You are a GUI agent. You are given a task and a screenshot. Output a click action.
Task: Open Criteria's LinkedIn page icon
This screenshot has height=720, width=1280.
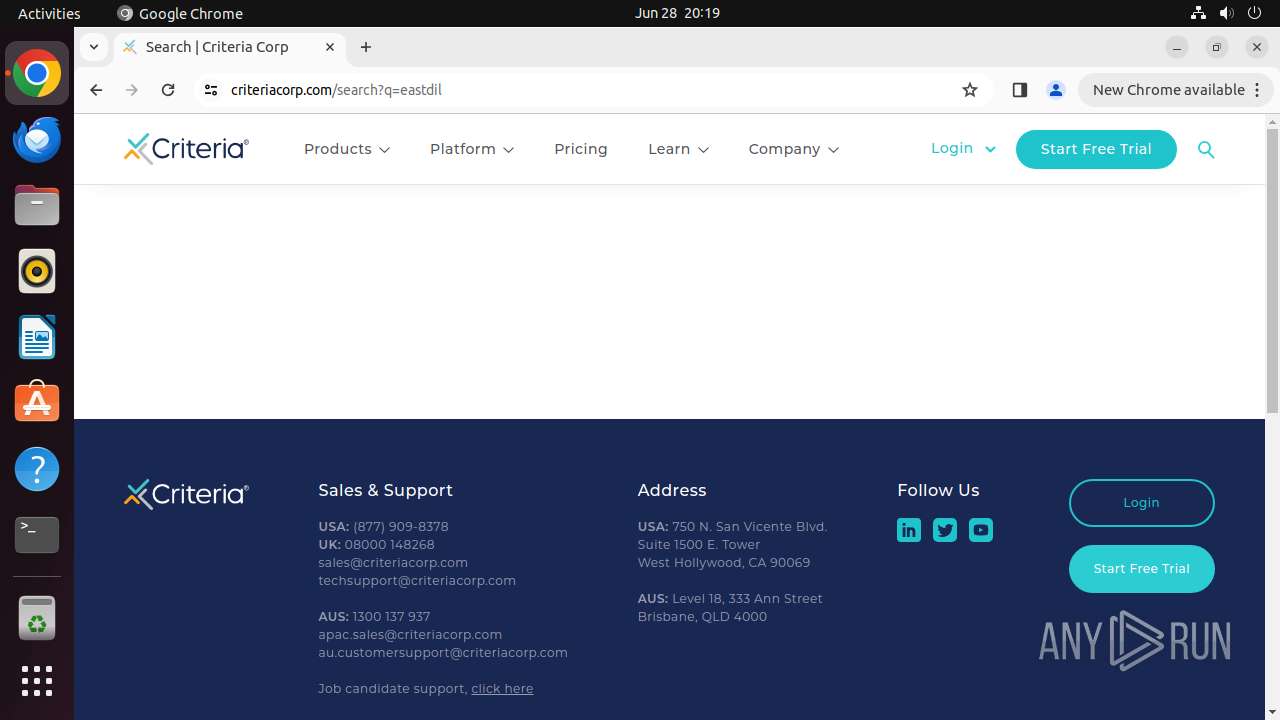point(909,530)
